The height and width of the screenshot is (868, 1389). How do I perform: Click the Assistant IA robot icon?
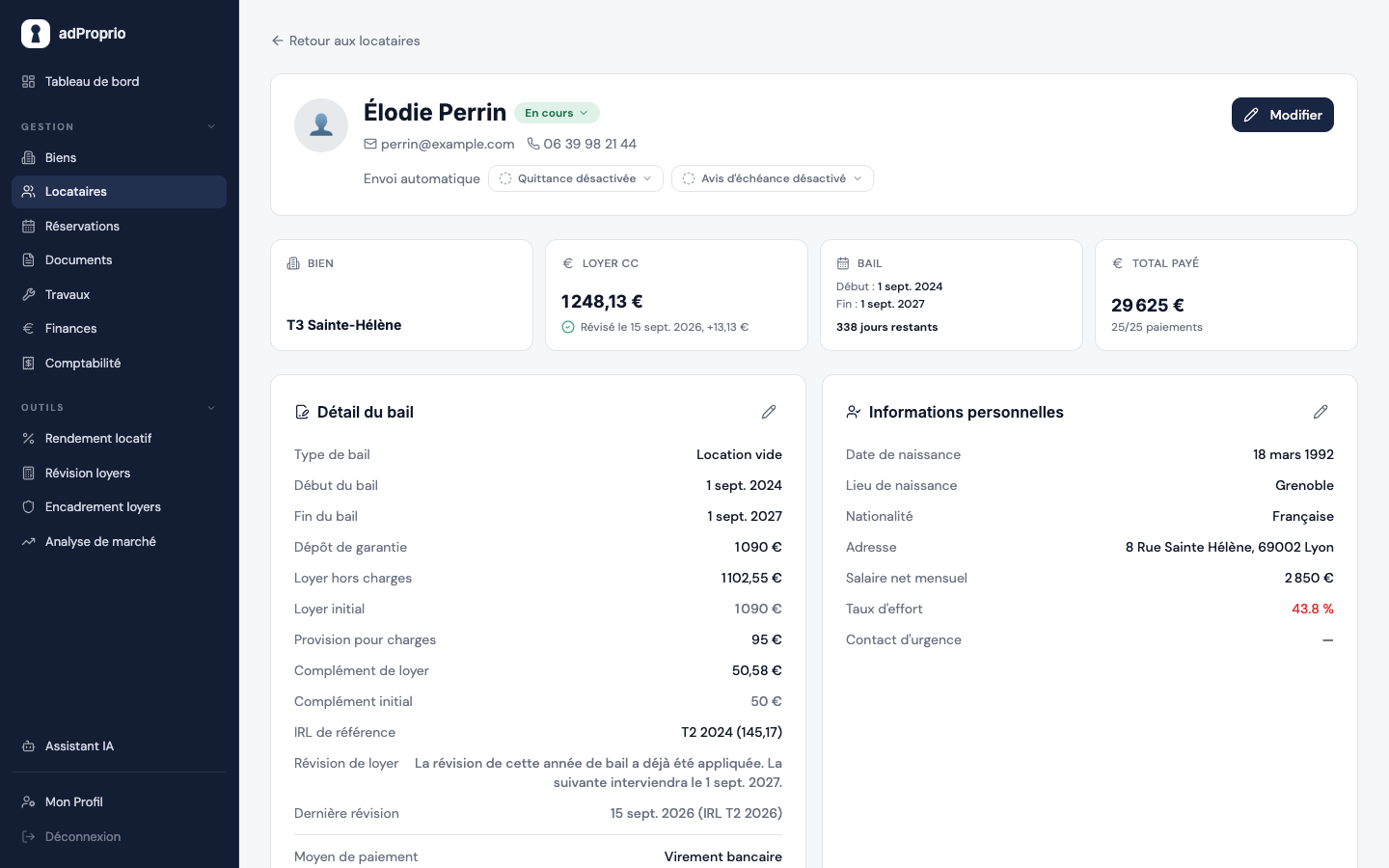[x=29, y=746]
